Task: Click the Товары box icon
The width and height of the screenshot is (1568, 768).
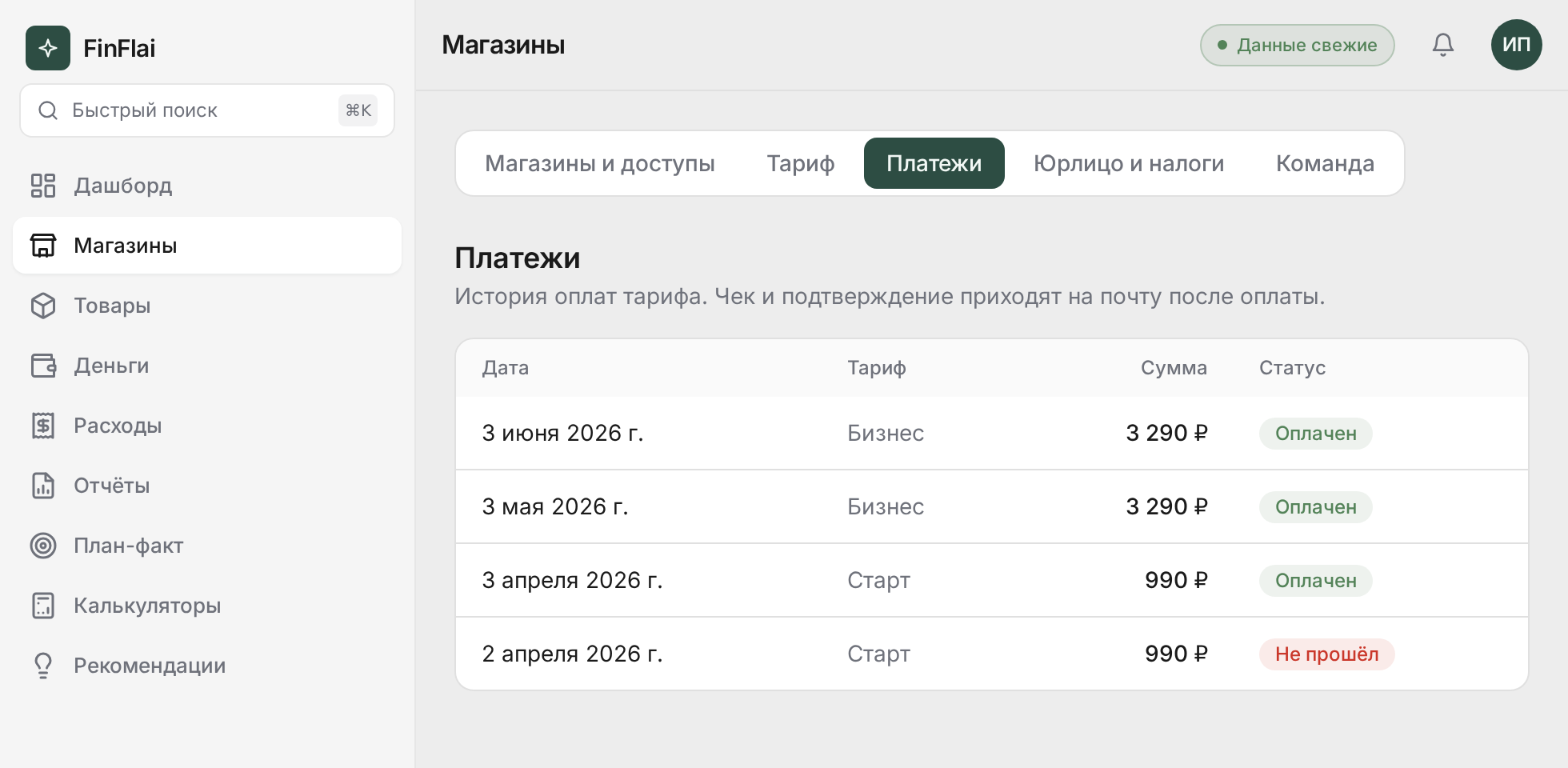Action: (x=43, y=306)
